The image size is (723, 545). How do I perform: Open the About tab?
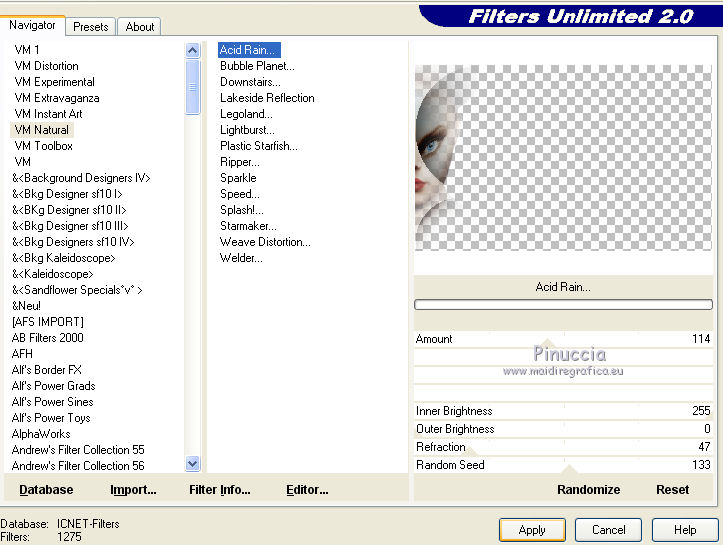click(140, 27)
